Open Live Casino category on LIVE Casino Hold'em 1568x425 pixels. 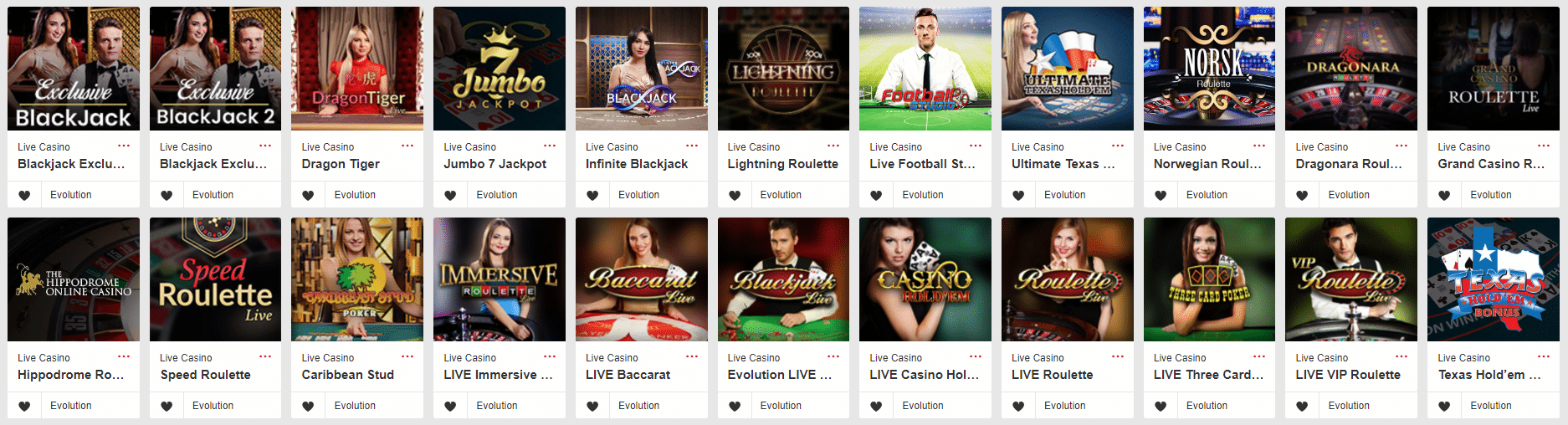[895, 358]
